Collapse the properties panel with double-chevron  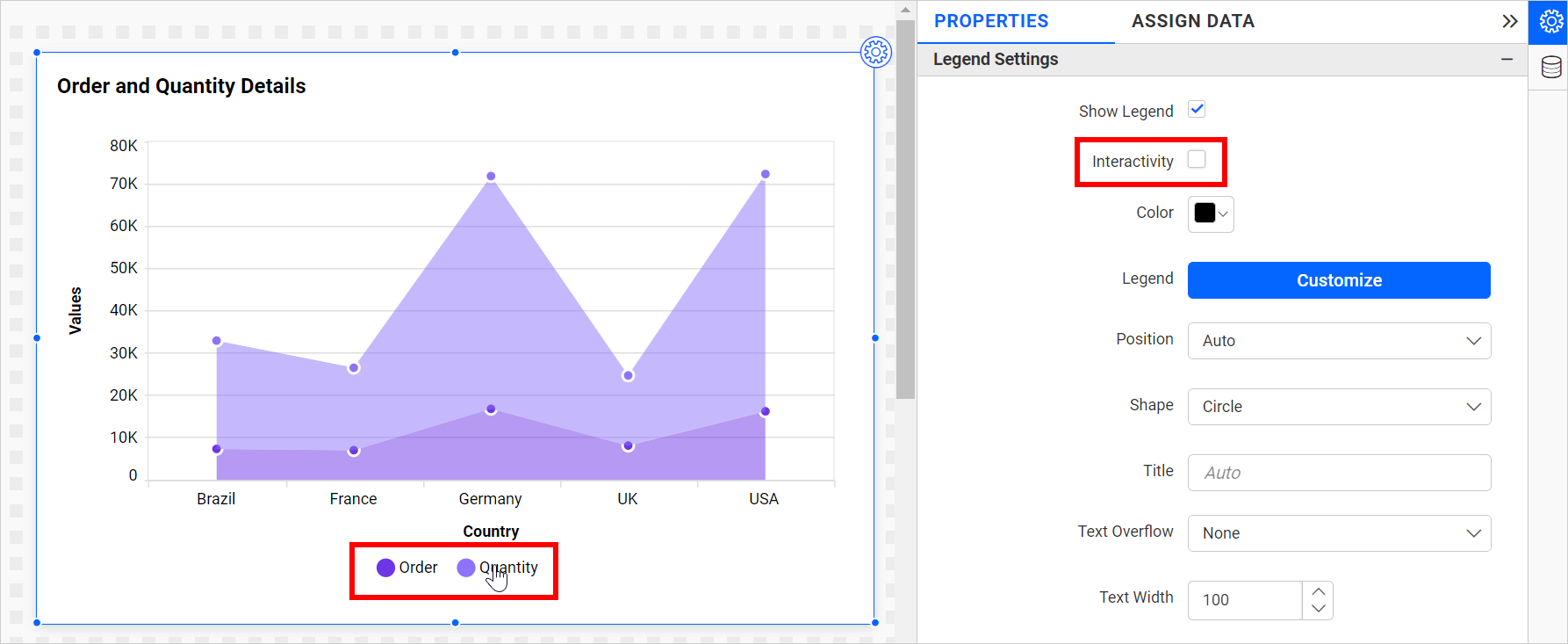click(x=1509, y=22)
